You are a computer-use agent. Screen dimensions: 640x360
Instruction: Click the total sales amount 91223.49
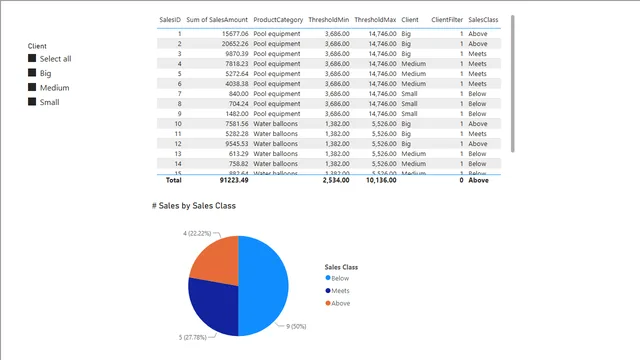click(x=234, y=180)
